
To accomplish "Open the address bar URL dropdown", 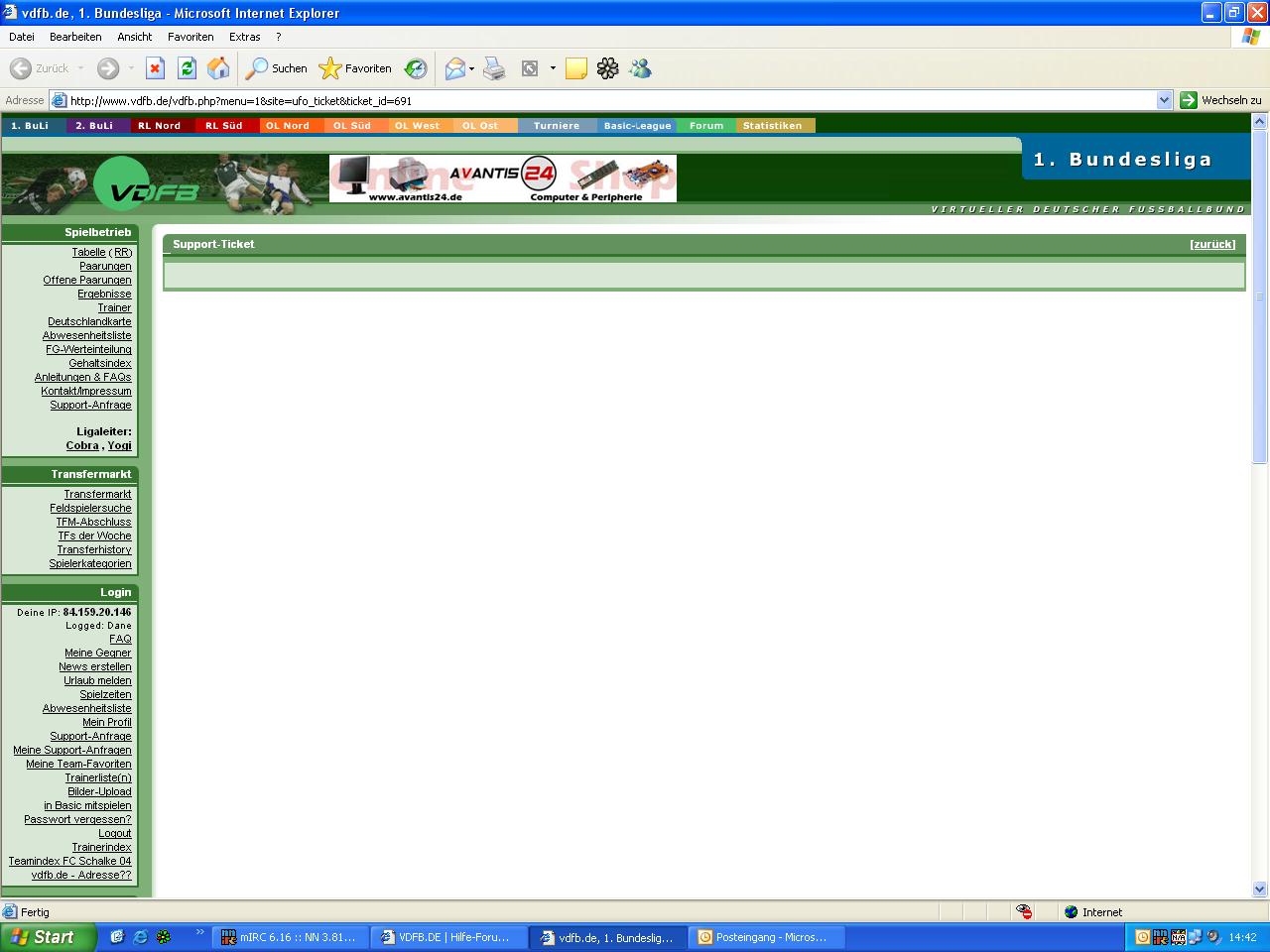I will (x=1164, y=100).
